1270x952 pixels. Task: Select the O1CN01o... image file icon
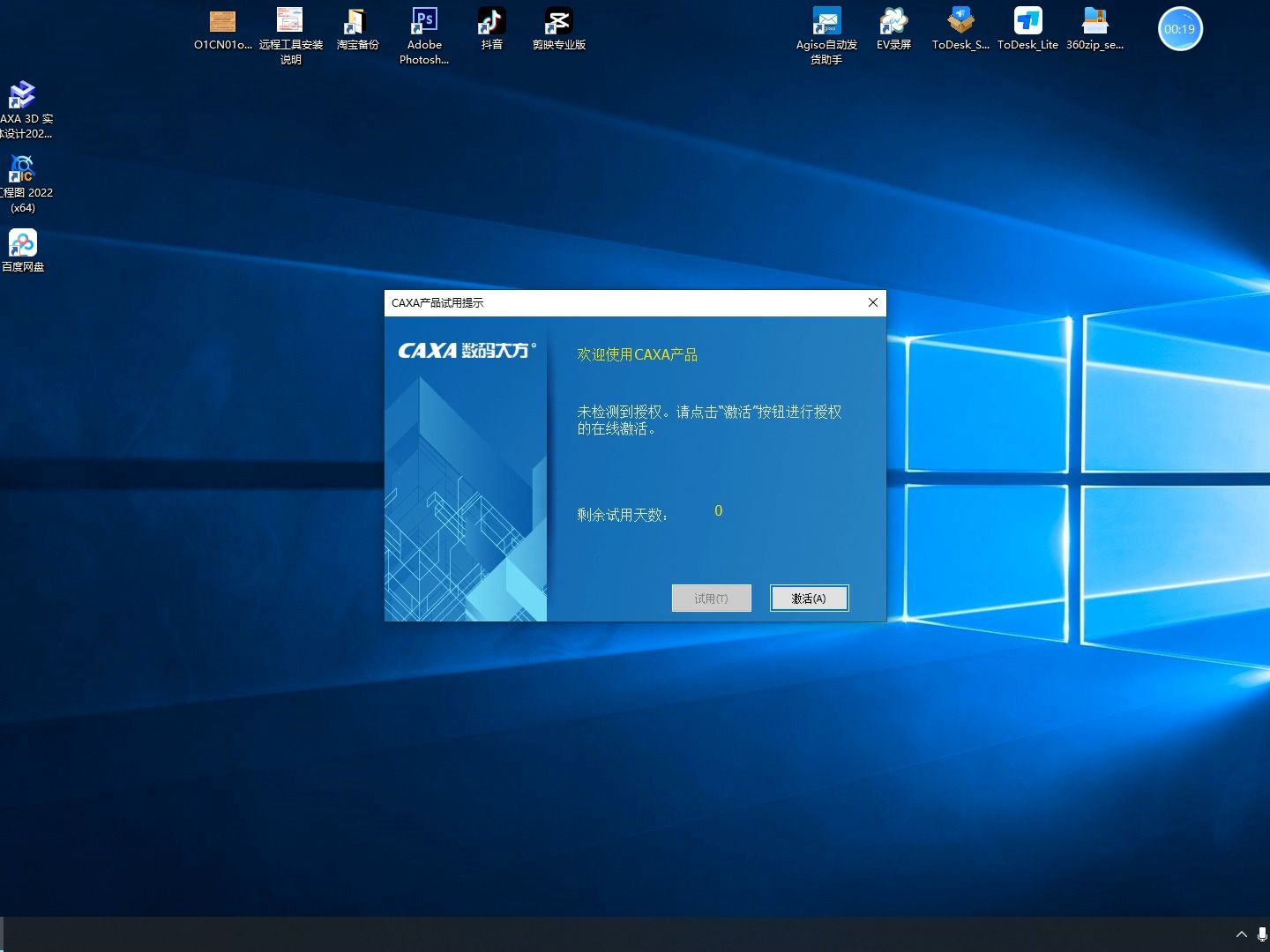pos(223,29)
